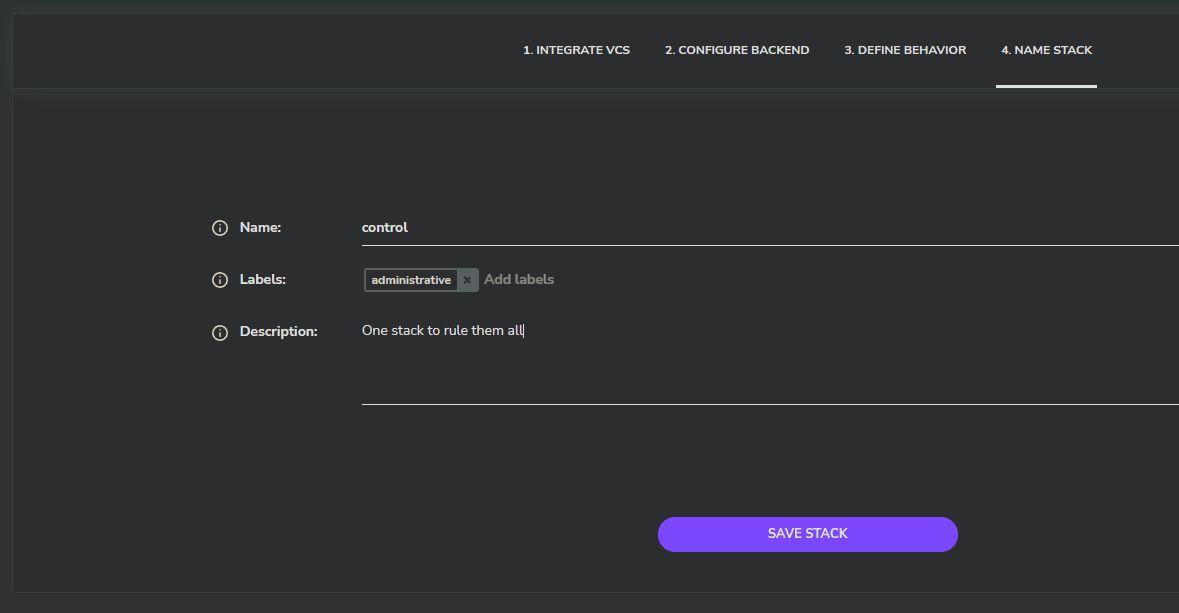The image size is (1179, 613).
Task: Go to the Configure Backend step
Action: (737, 50)
